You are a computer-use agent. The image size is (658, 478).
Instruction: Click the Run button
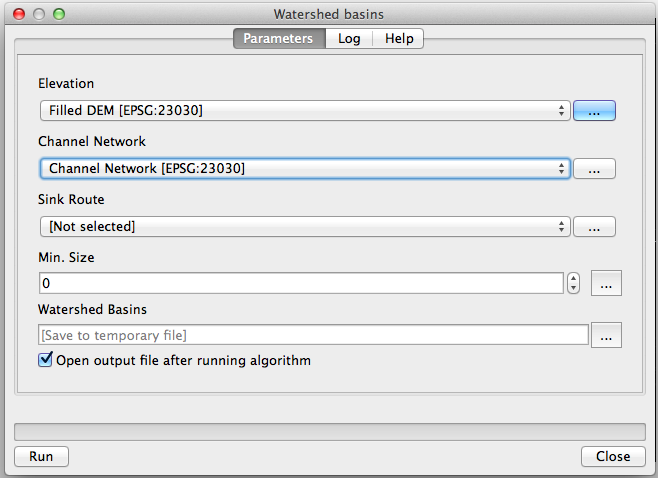(x=41, y=456)
